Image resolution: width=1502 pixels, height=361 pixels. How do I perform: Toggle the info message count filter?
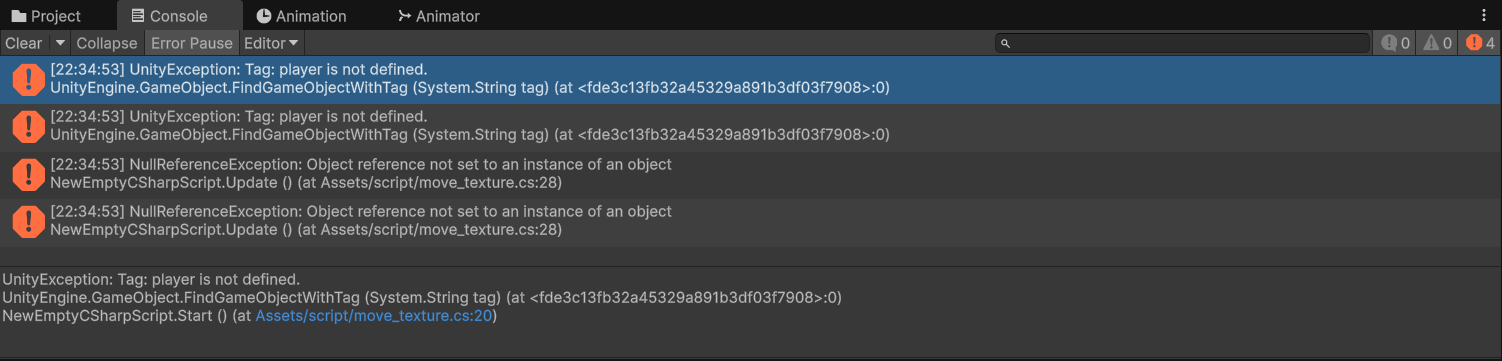point(1395,43)
